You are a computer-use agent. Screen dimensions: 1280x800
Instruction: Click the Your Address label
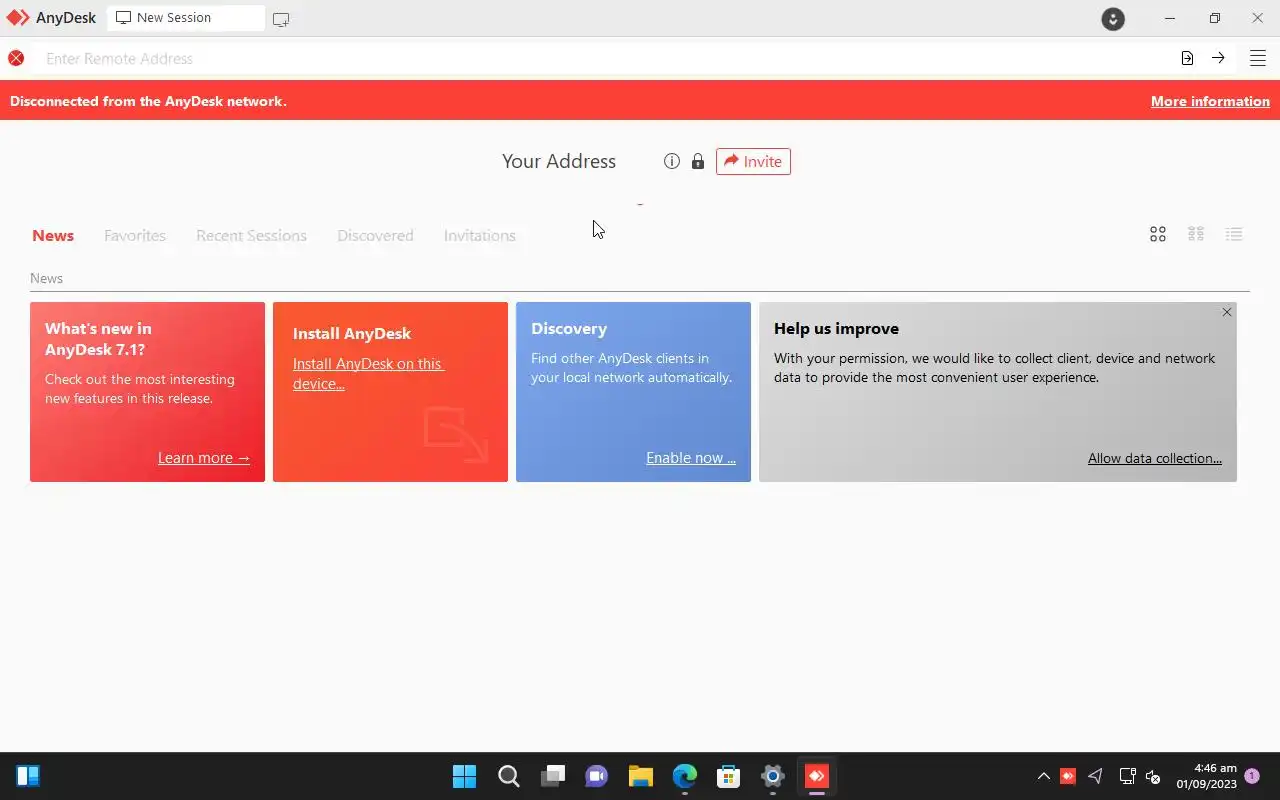(x=559, y=161)
